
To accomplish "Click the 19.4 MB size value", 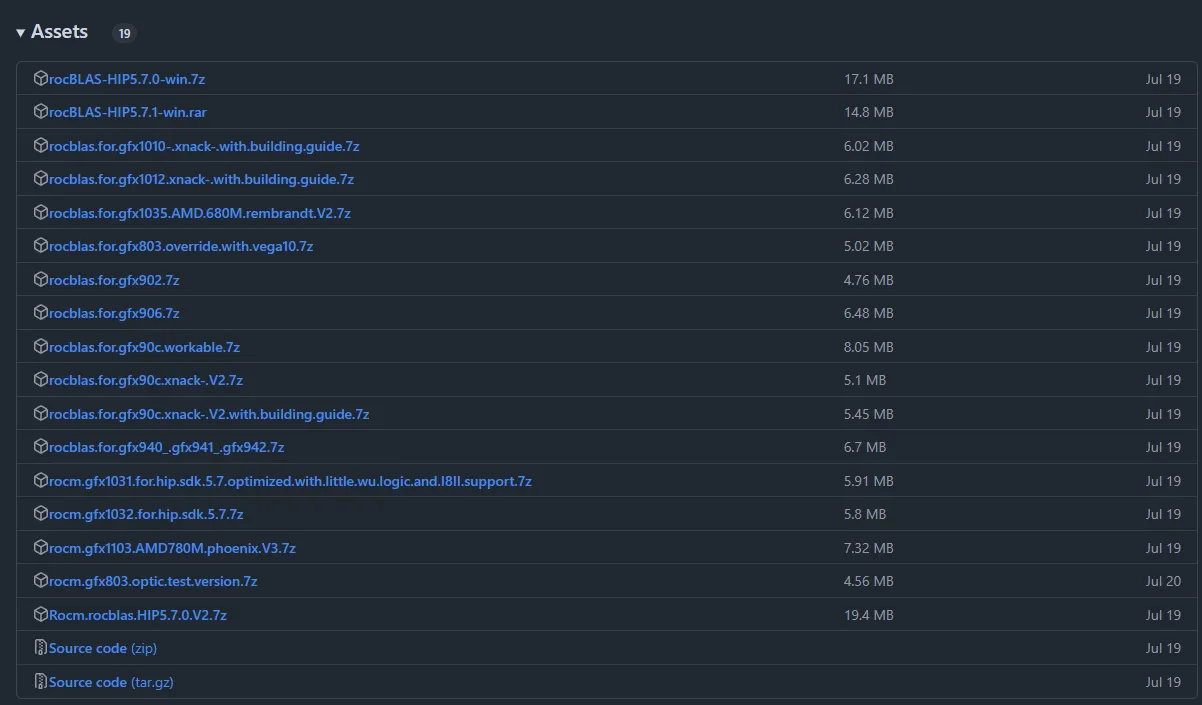I will 869,615.
